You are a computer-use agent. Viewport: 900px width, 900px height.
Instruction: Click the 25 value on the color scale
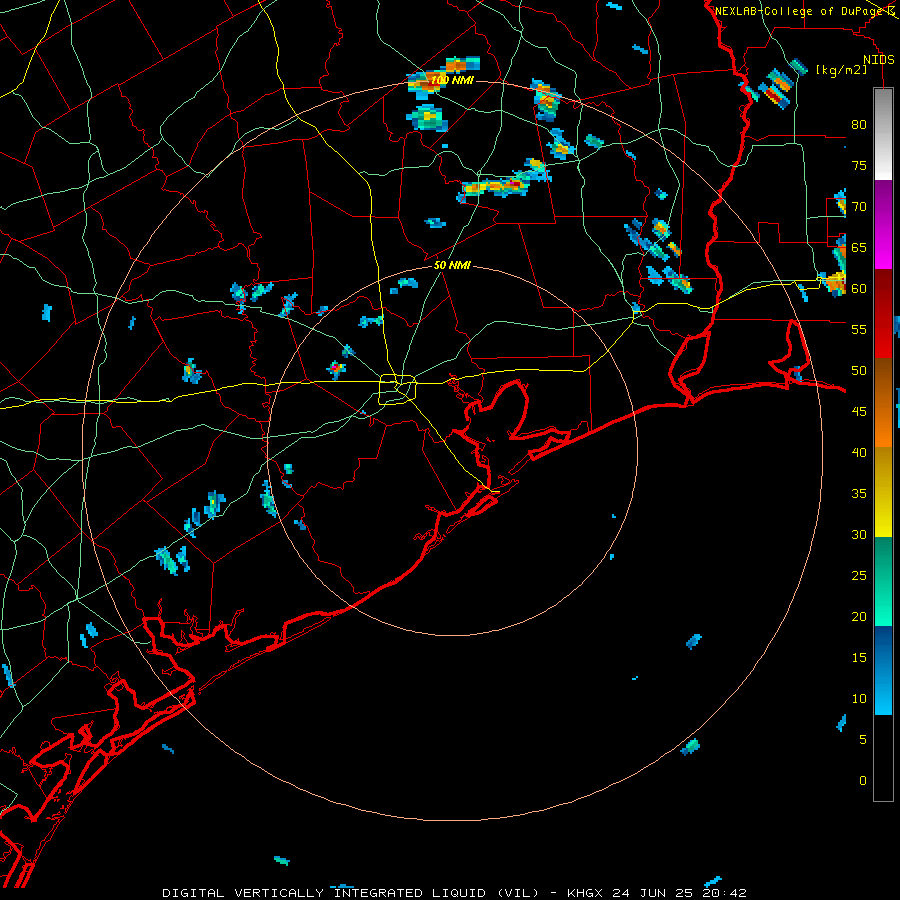[x=859, y=575]
